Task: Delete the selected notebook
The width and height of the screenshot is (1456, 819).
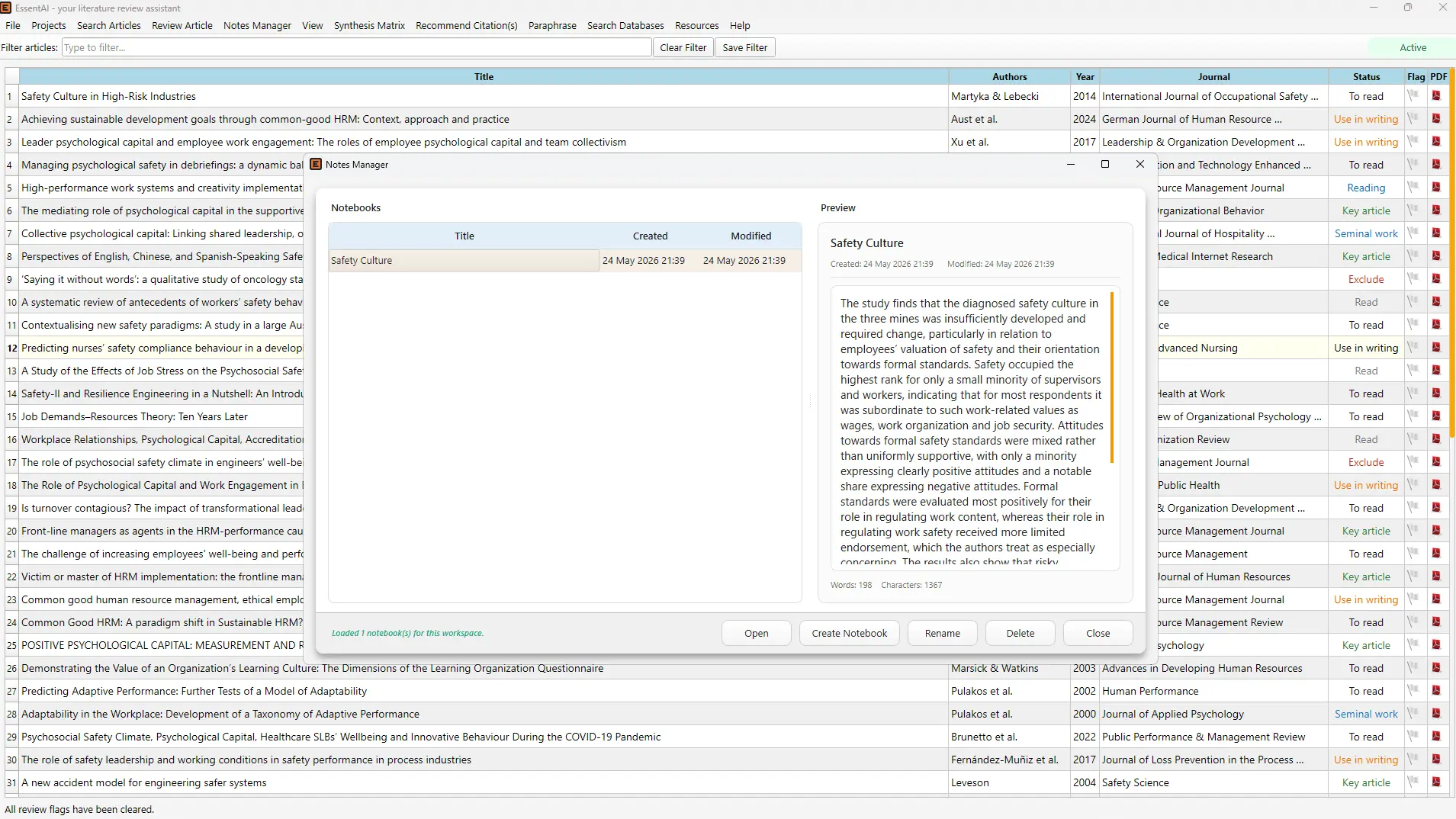Action: tap(1020, 633)
